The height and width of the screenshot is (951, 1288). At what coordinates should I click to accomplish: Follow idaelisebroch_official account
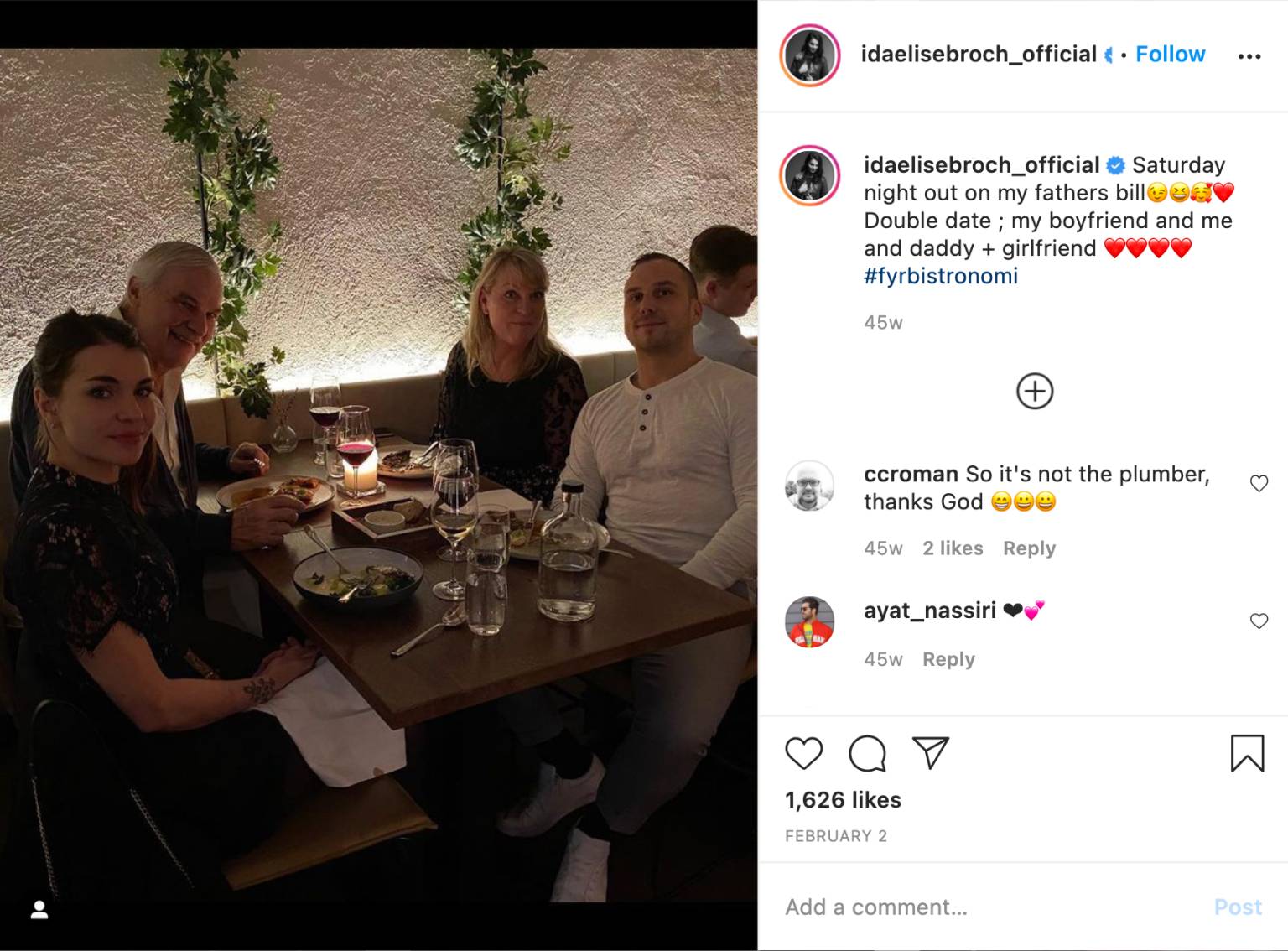(1170, 54)
